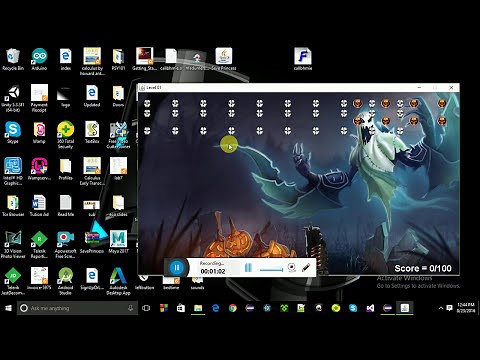Open the Recycle Bin desktop icon
Viewport: 480px width, 360px height.
pyautogui.click(x=13, y=59)
